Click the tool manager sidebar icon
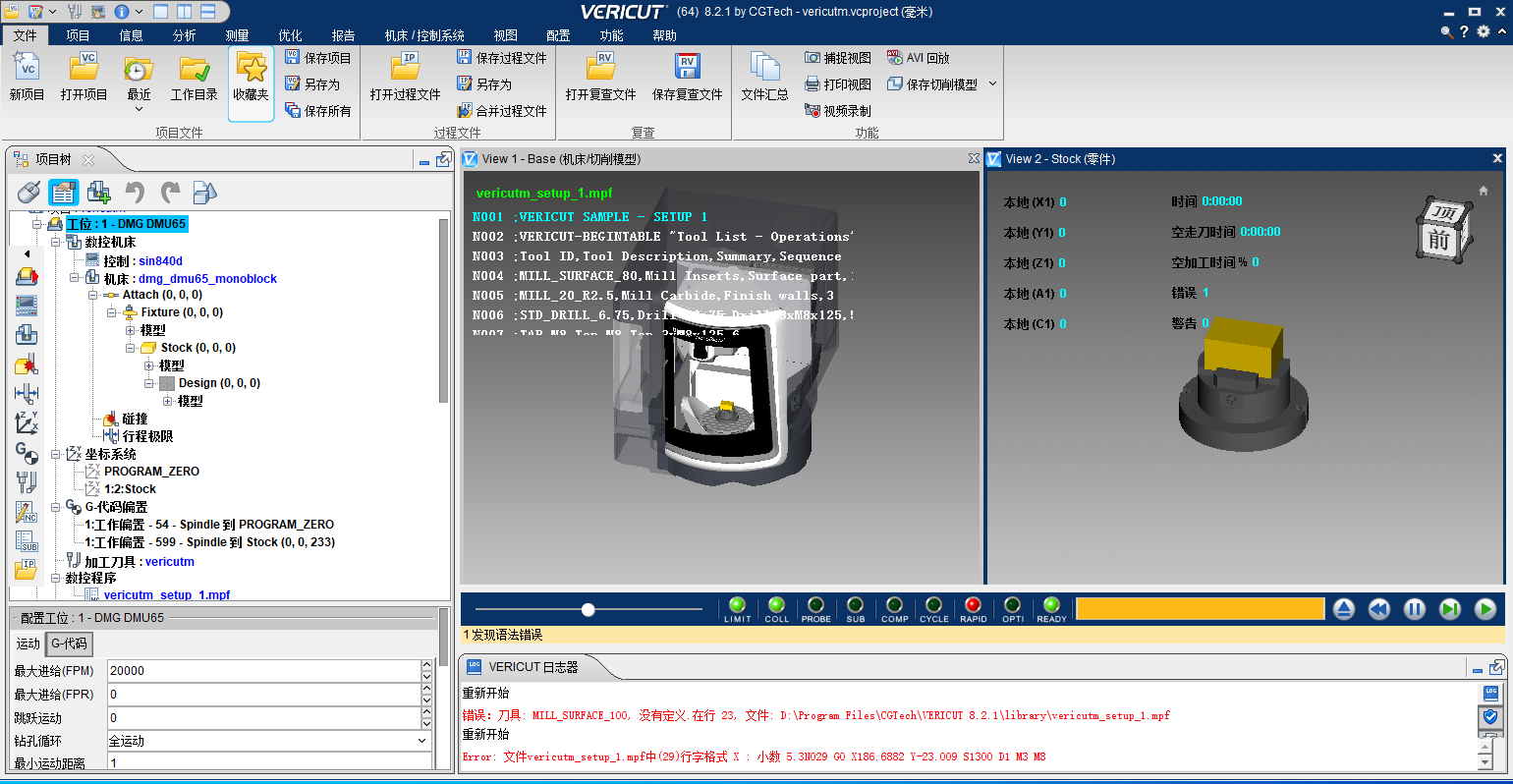The height and width of the screenshot is (784, 1513). pyautogui.click(x=27, y=482)
